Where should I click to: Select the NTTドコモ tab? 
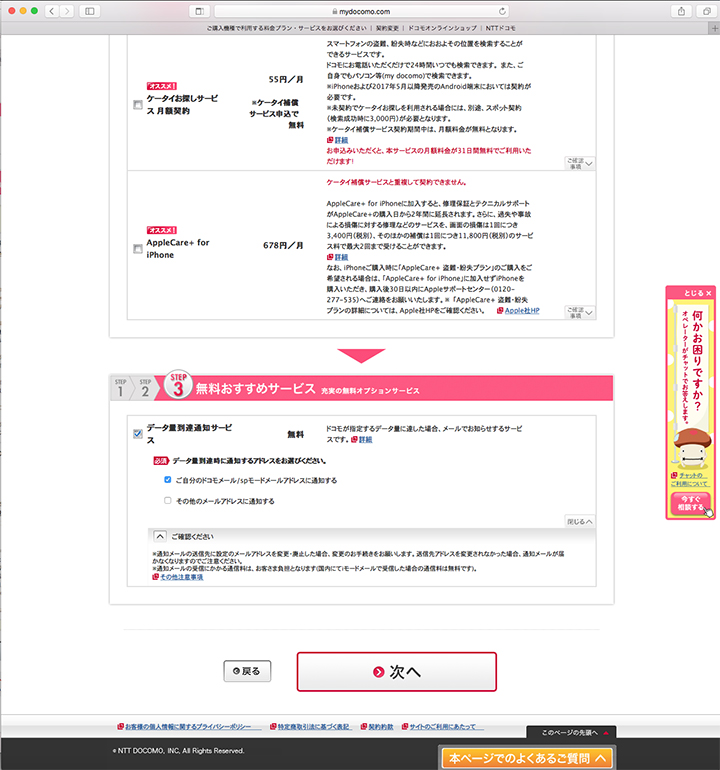pos(500,28)
